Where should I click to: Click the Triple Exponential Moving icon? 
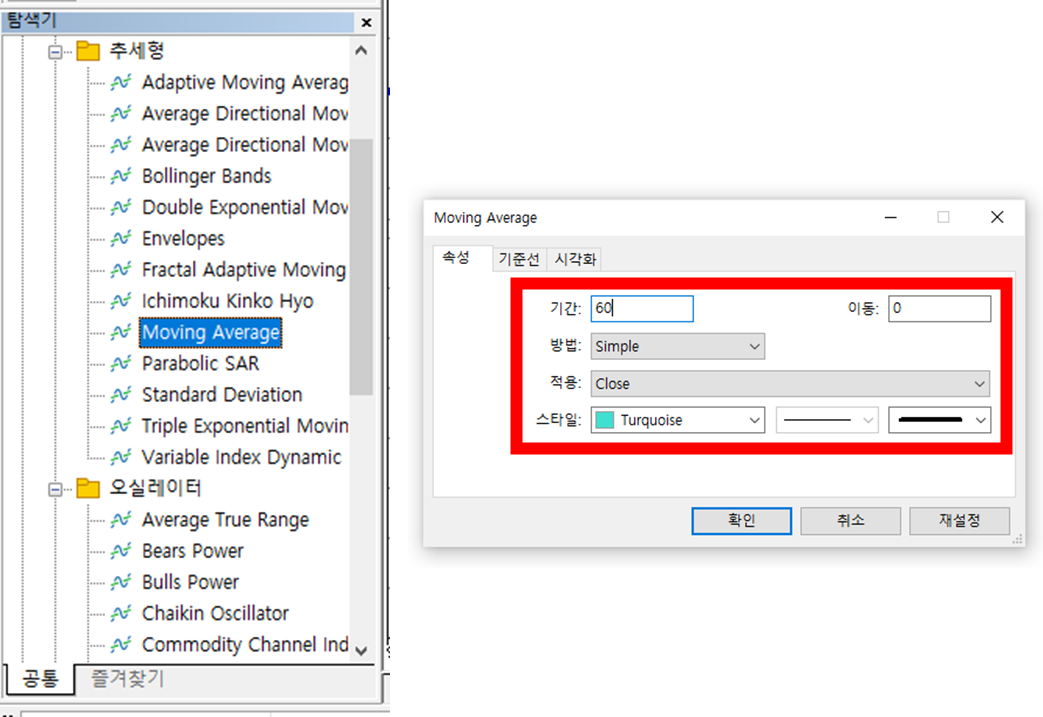point(120,426)
